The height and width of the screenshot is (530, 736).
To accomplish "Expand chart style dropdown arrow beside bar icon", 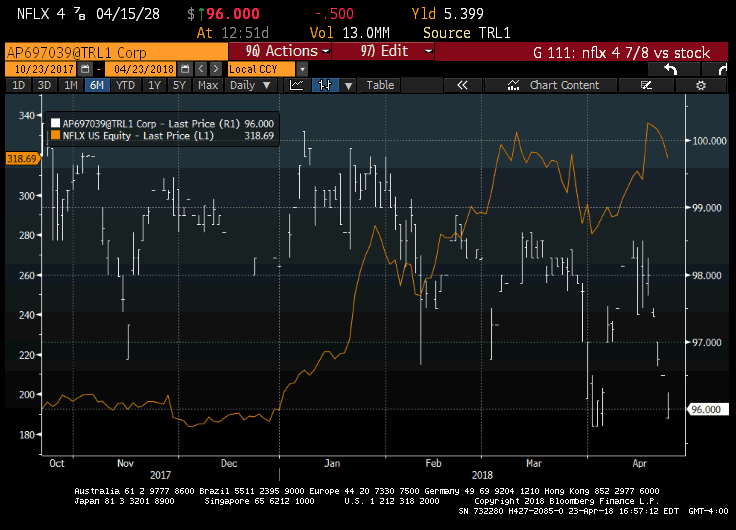I will click(348, 85).
